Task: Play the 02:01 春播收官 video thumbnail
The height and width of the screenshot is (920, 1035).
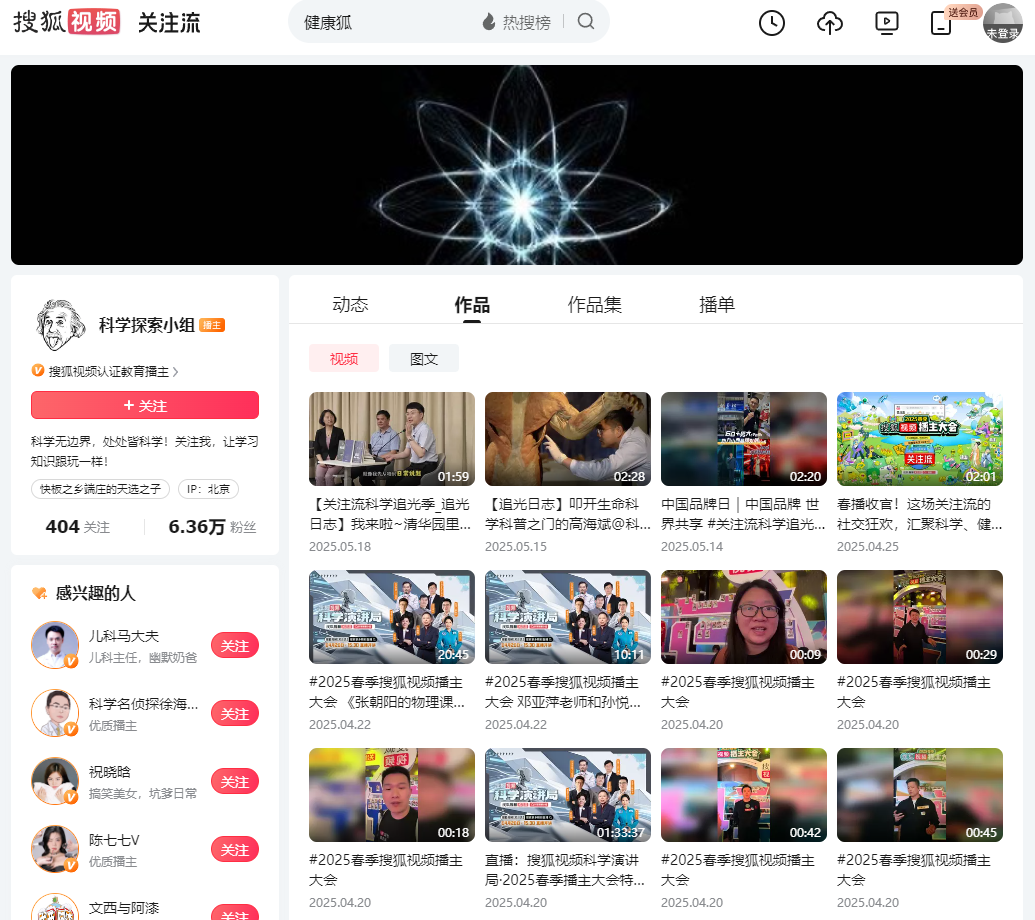Action: point(919,439)
